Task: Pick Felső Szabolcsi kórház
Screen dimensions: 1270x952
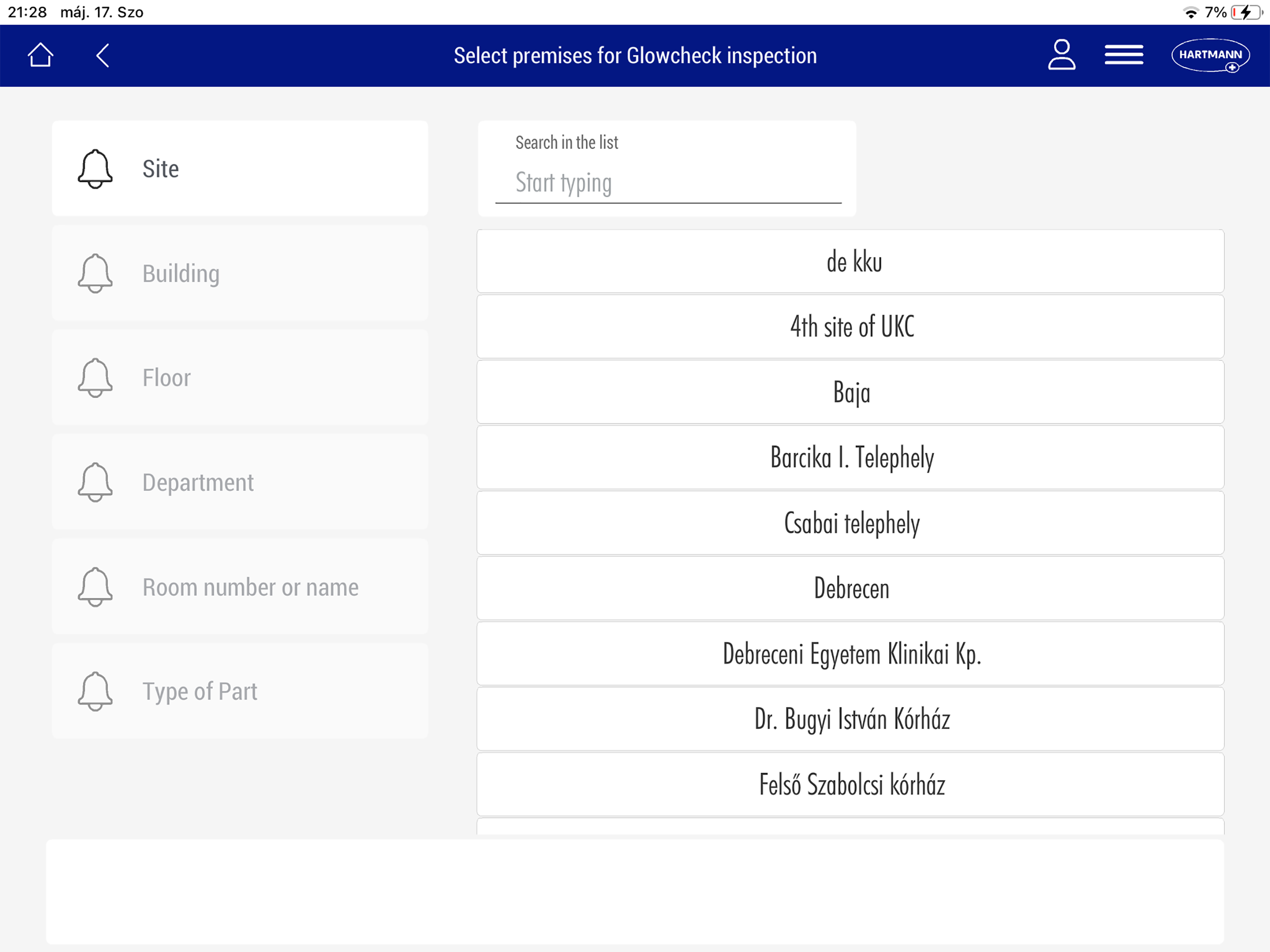Action: click(850, 785)
